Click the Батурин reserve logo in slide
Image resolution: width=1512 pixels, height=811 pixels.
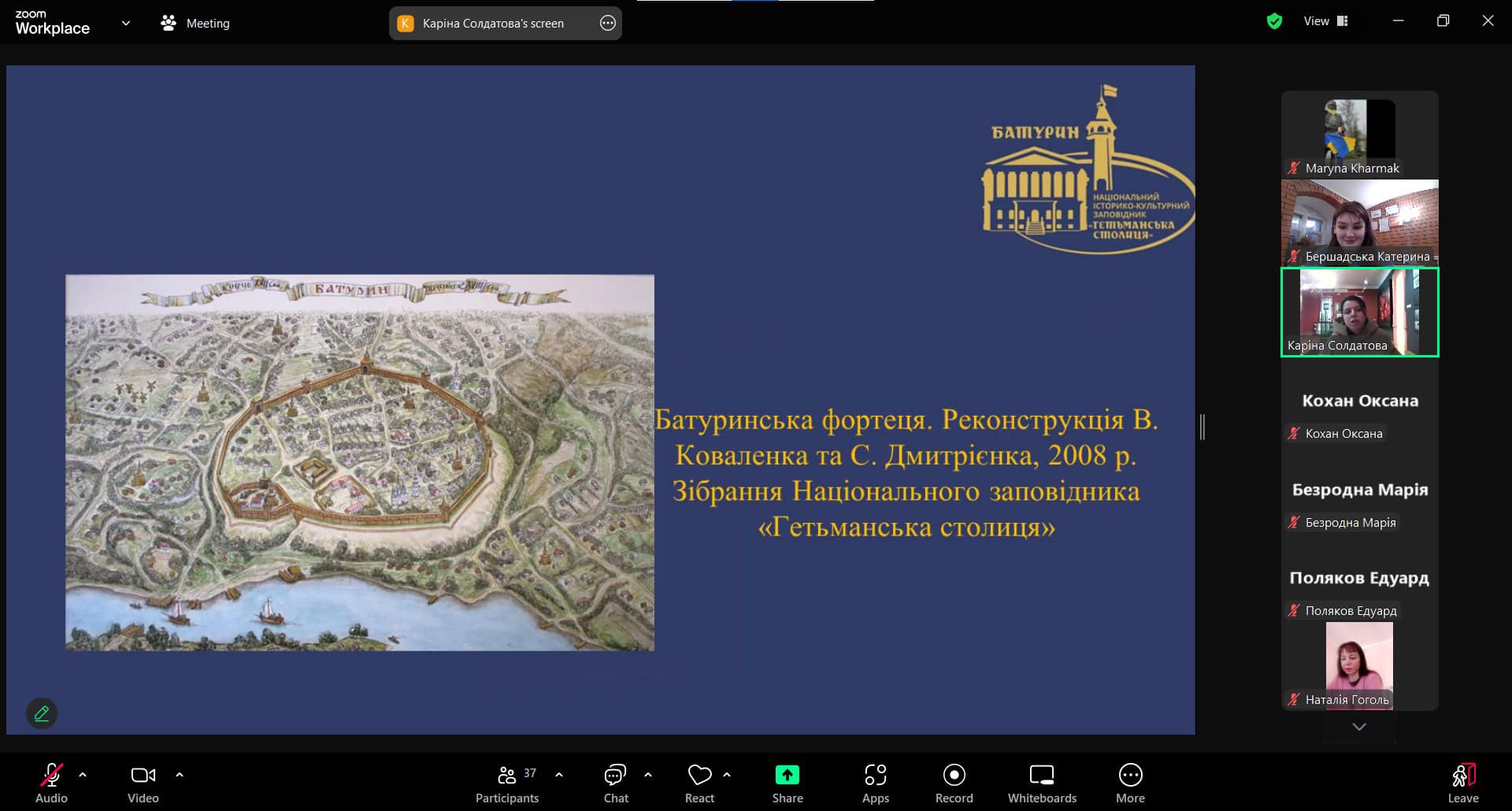[1088, 169]
